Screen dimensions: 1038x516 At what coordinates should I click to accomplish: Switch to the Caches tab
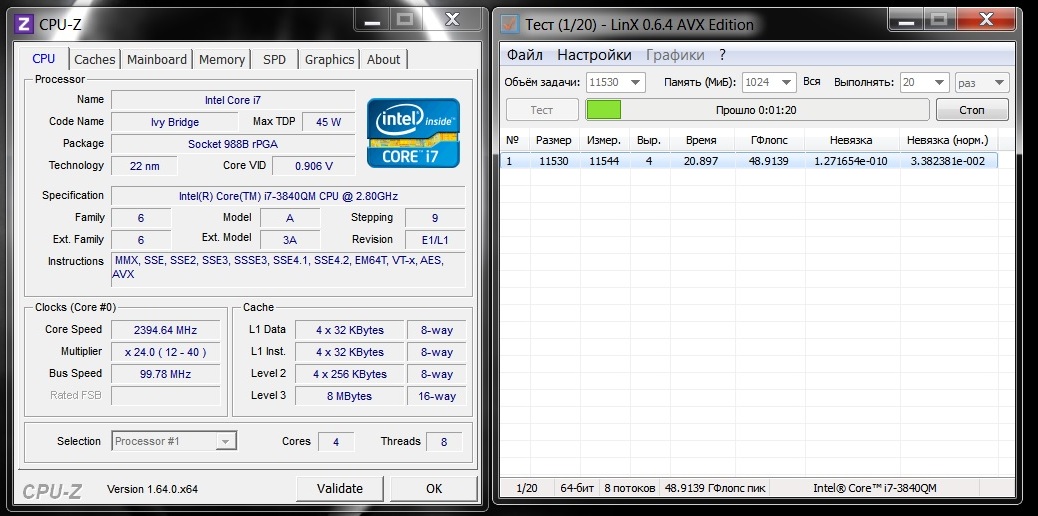tap(95, 60)
